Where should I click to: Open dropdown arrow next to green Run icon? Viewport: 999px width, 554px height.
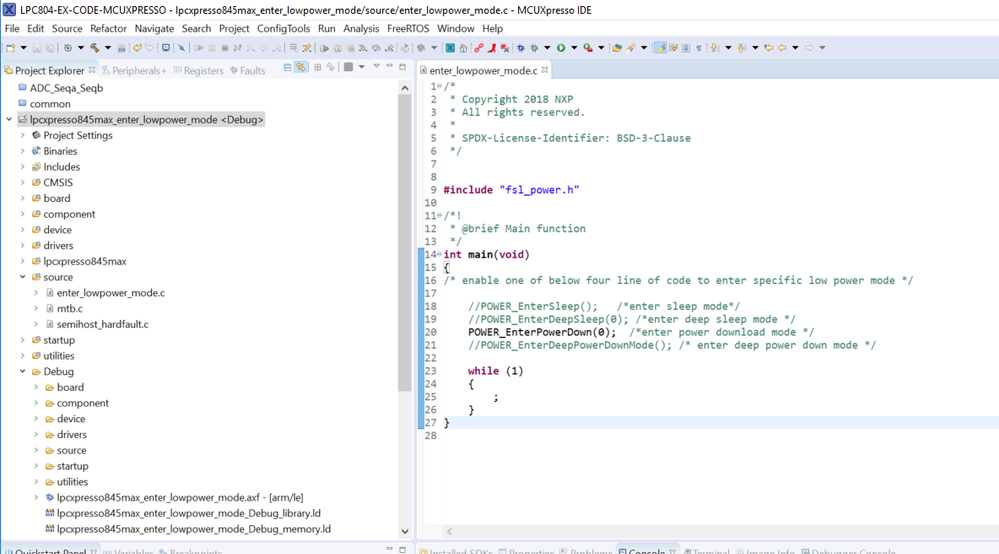pyautogui.click(x=574, y=48)
